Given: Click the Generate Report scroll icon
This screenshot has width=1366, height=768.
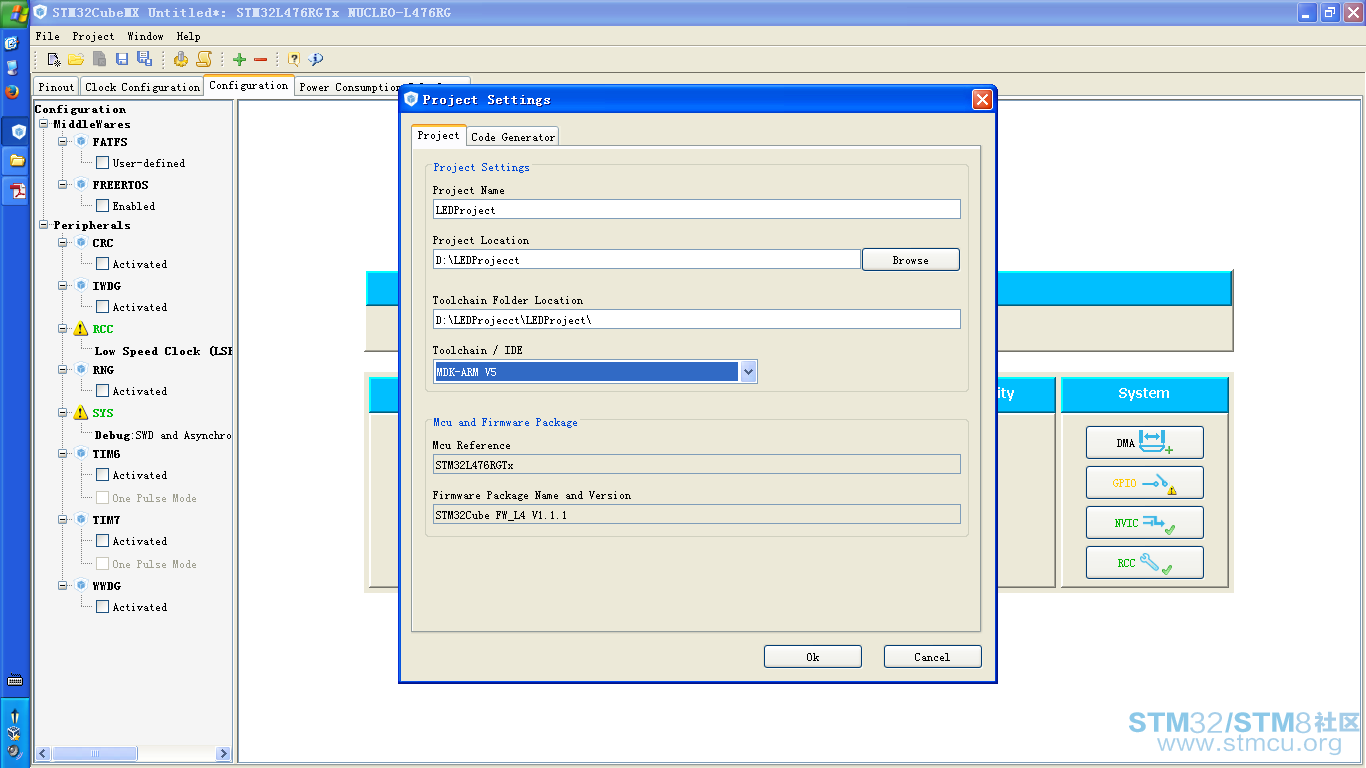Looking at the screenshot, I should (204, 59).
